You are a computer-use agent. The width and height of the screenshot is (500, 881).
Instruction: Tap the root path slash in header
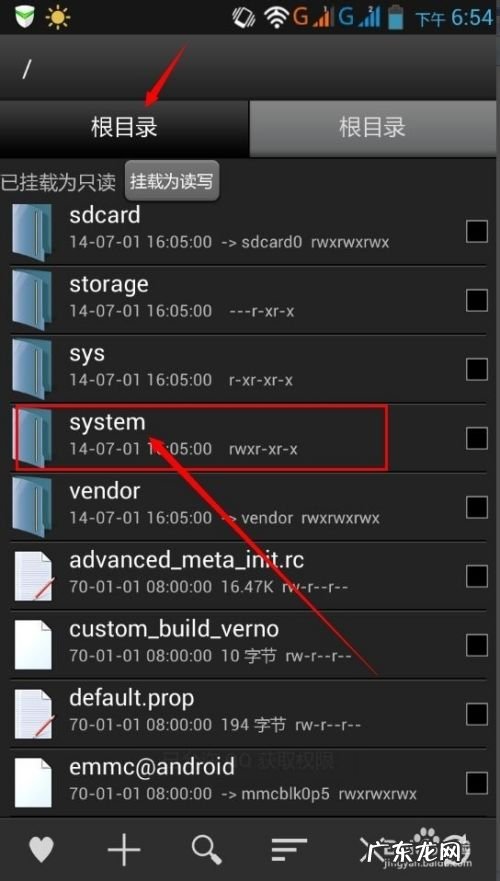(26, 69)
